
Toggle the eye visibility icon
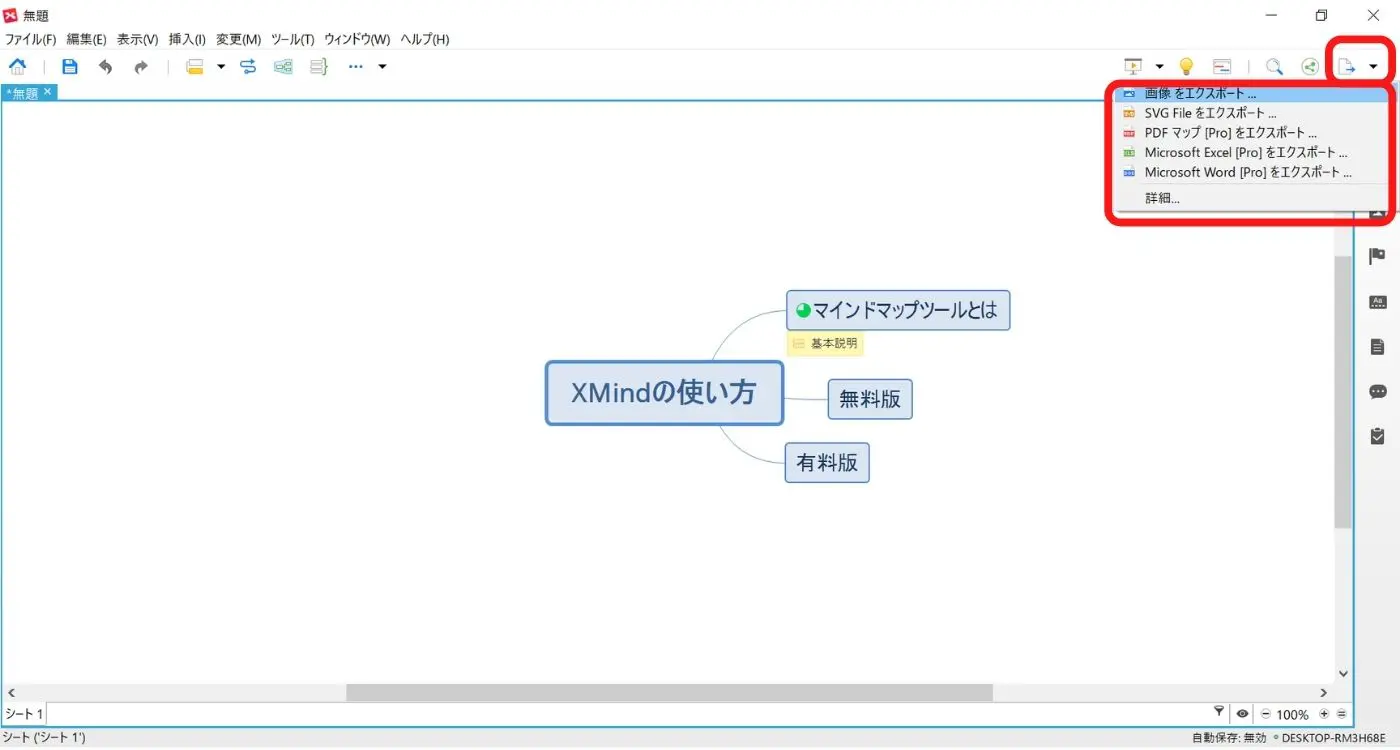[1242, 714]
